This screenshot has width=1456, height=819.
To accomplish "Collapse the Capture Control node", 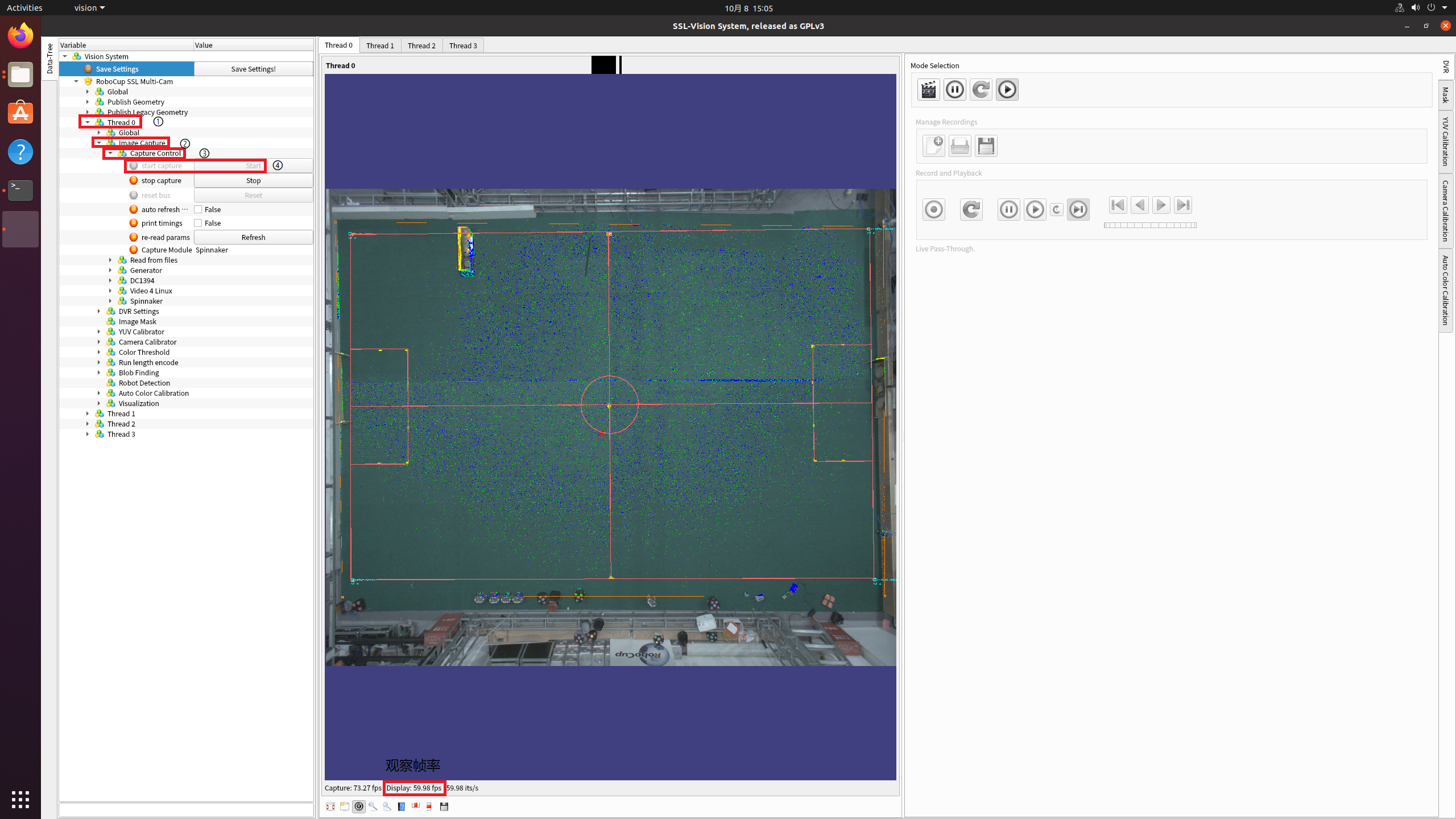I will (x=110, y=153).
